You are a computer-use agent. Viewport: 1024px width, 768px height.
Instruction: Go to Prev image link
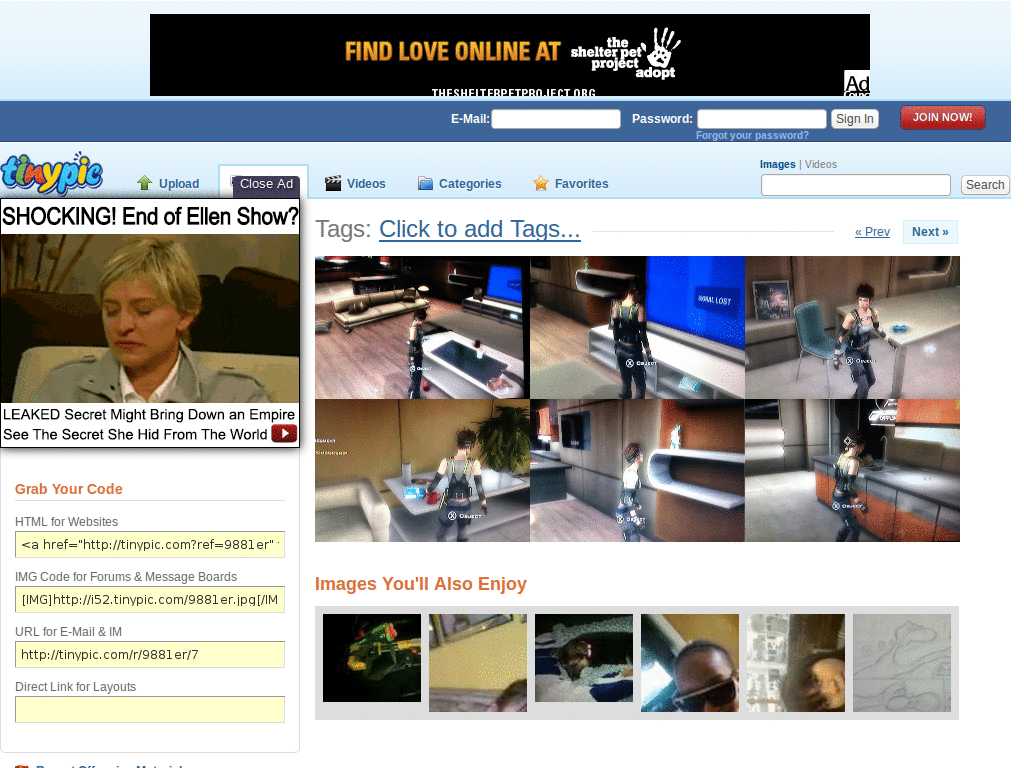[872, 232]
